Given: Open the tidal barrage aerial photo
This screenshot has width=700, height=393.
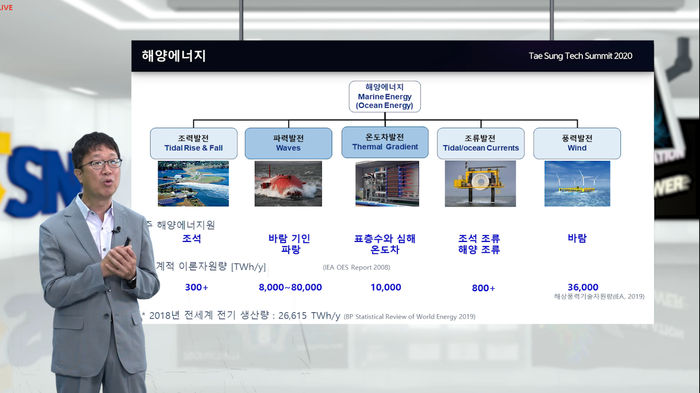Looking at the screenshot, I should (x=193, y=184).
